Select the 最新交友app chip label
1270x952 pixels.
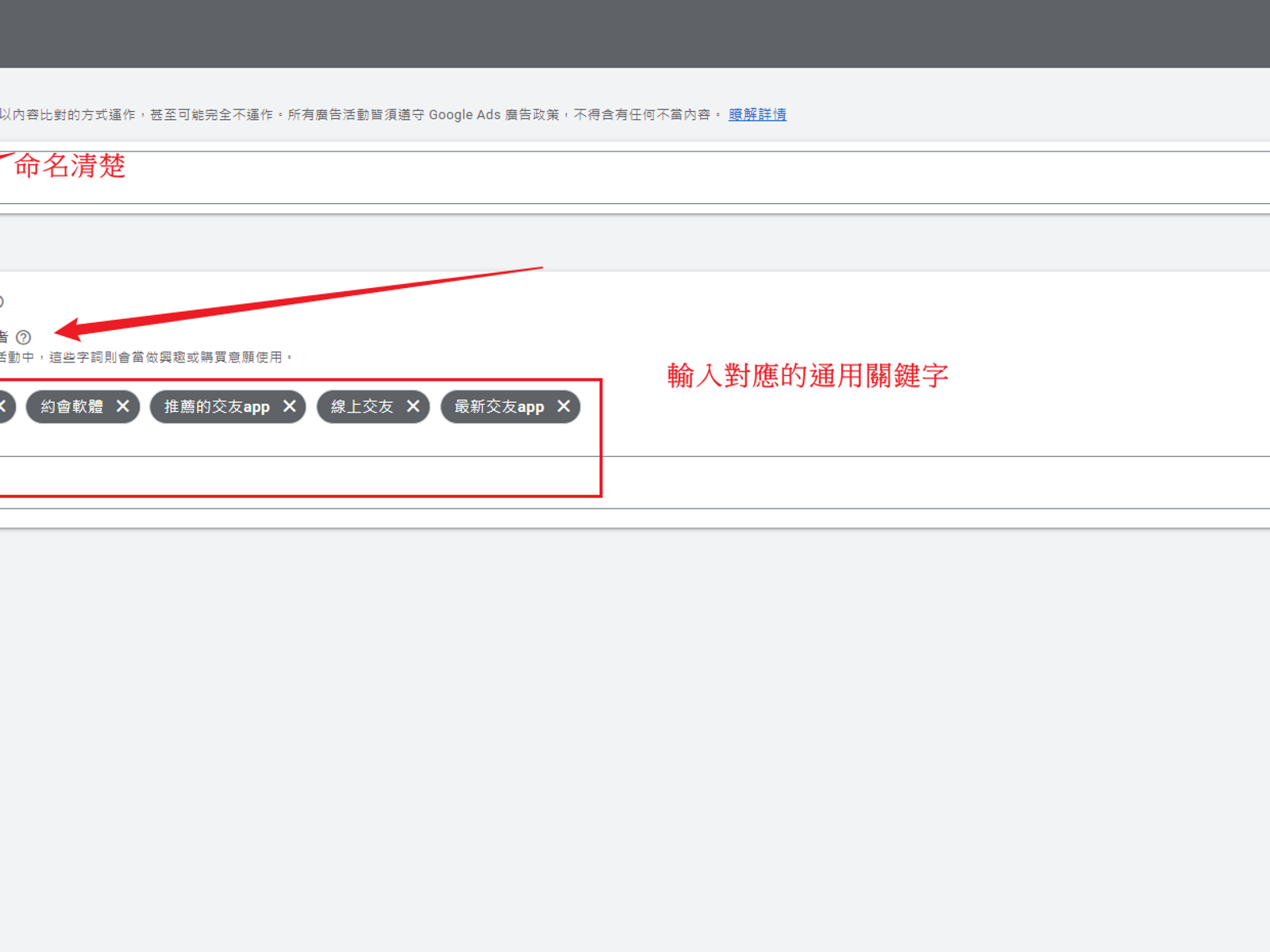tap(499, 407)
